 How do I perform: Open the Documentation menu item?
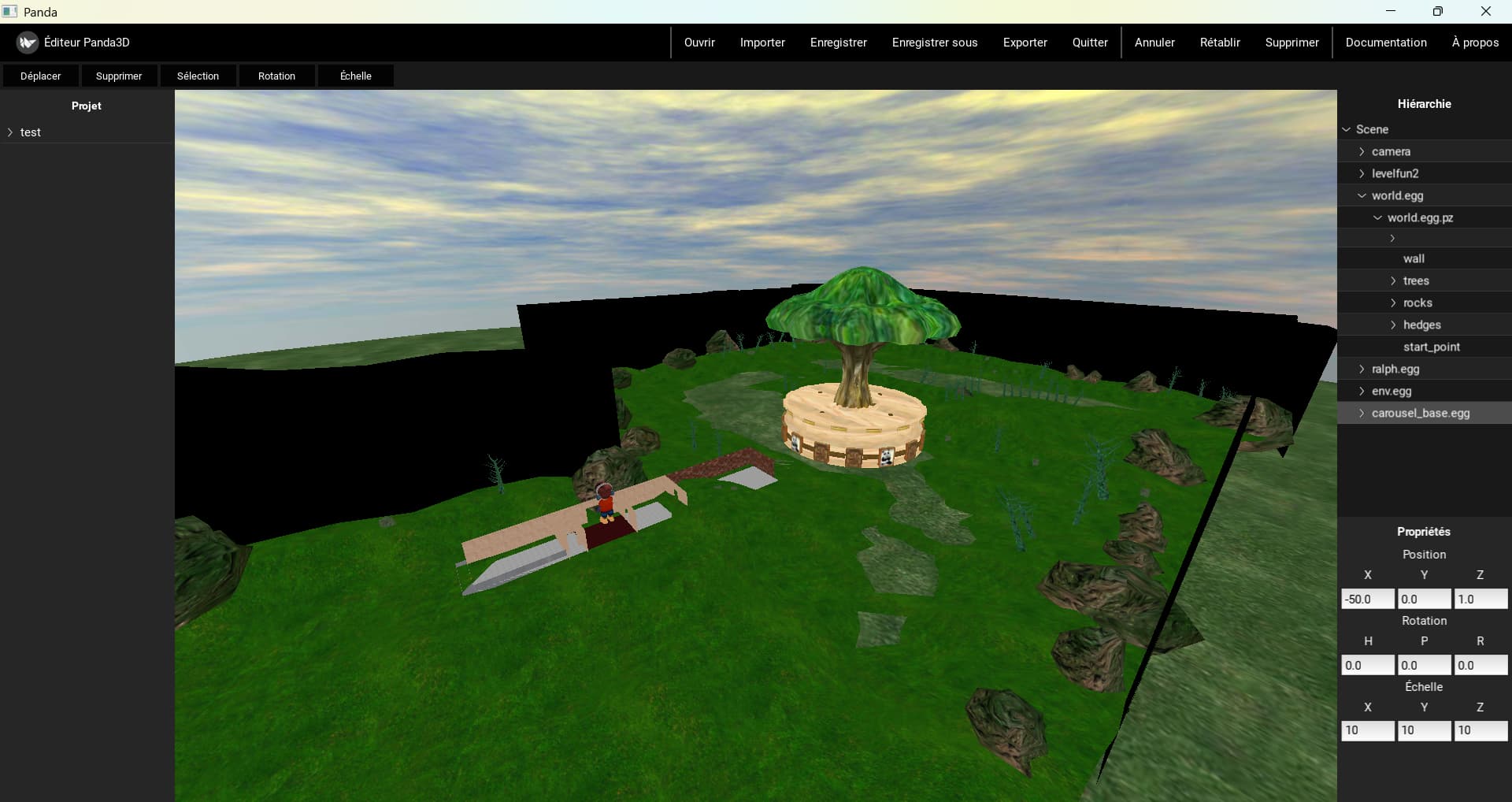point(1385,43)
